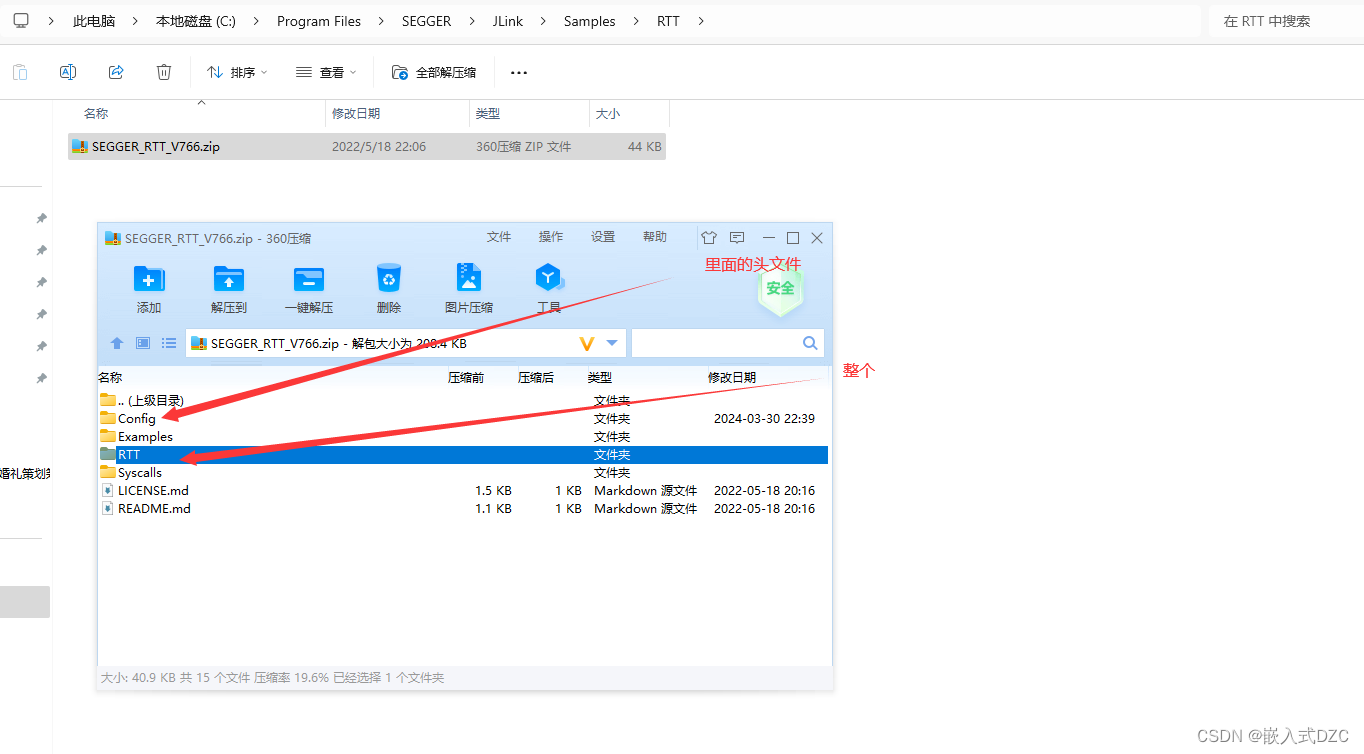Navigate to SEGGER in the address bar
The height and width of the screenshot is (754, 1364).
pyautogui.click(x=426, y=21)
